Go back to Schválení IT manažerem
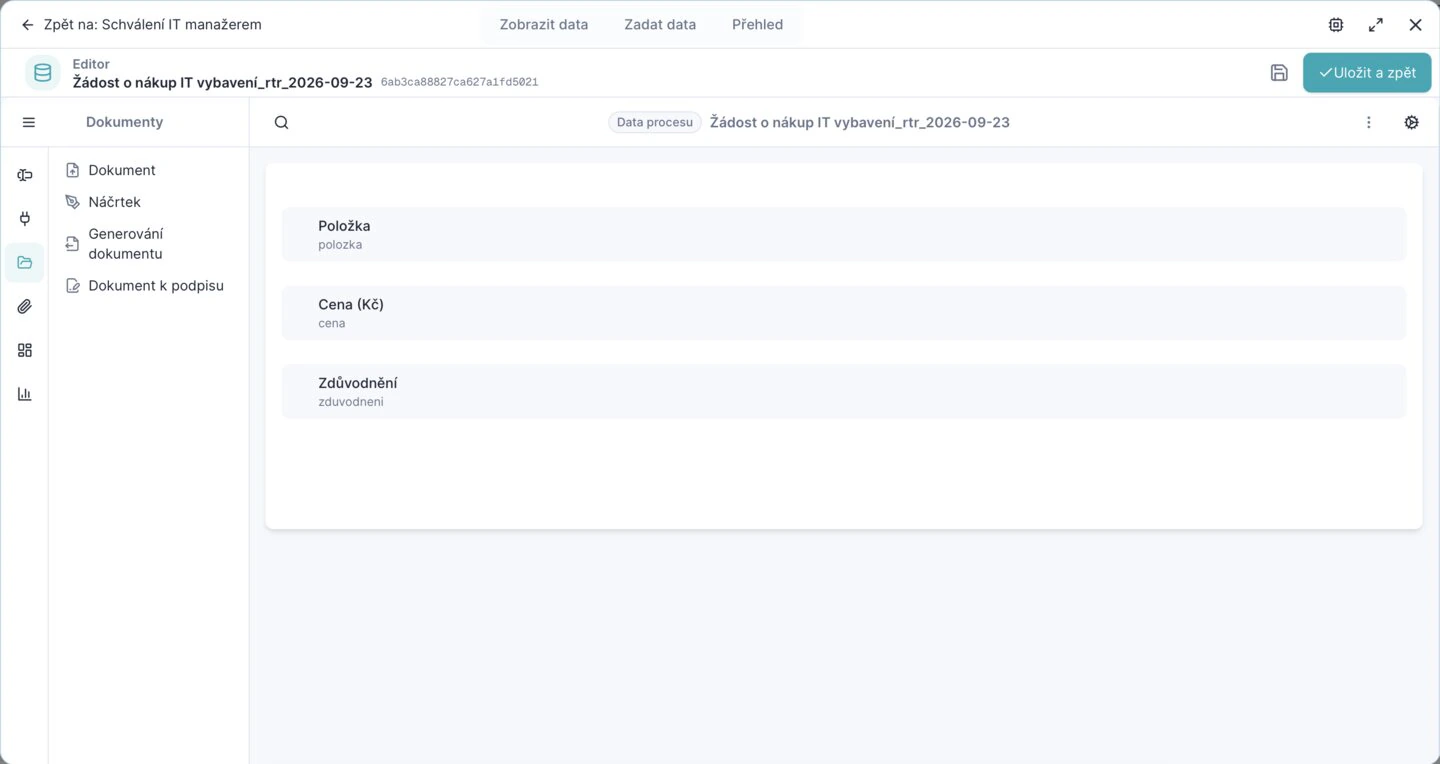This screenshot has width=1440, height=764. [x=141, y=24]
